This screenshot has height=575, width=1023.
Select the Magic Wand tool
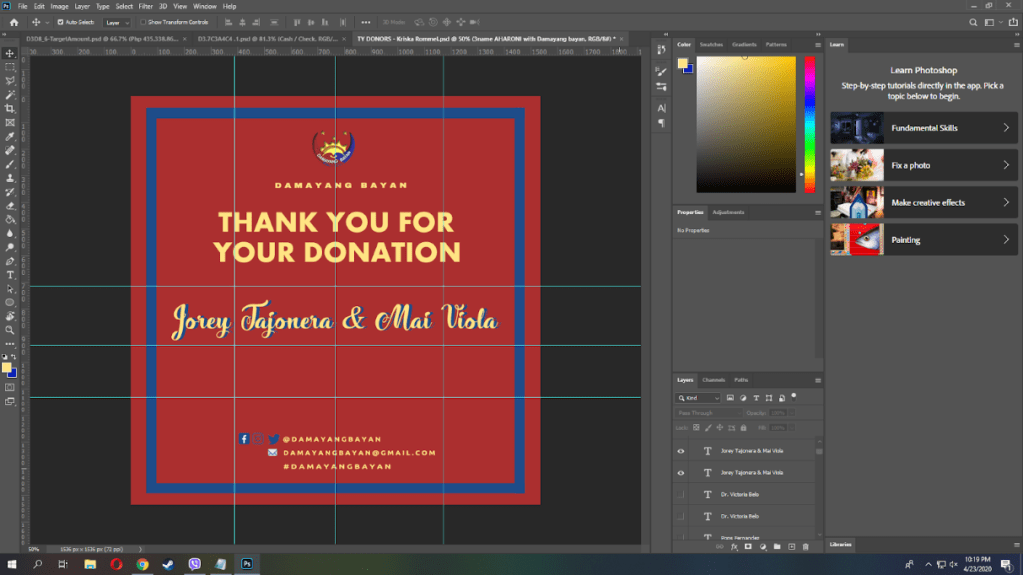coord(10,94)
